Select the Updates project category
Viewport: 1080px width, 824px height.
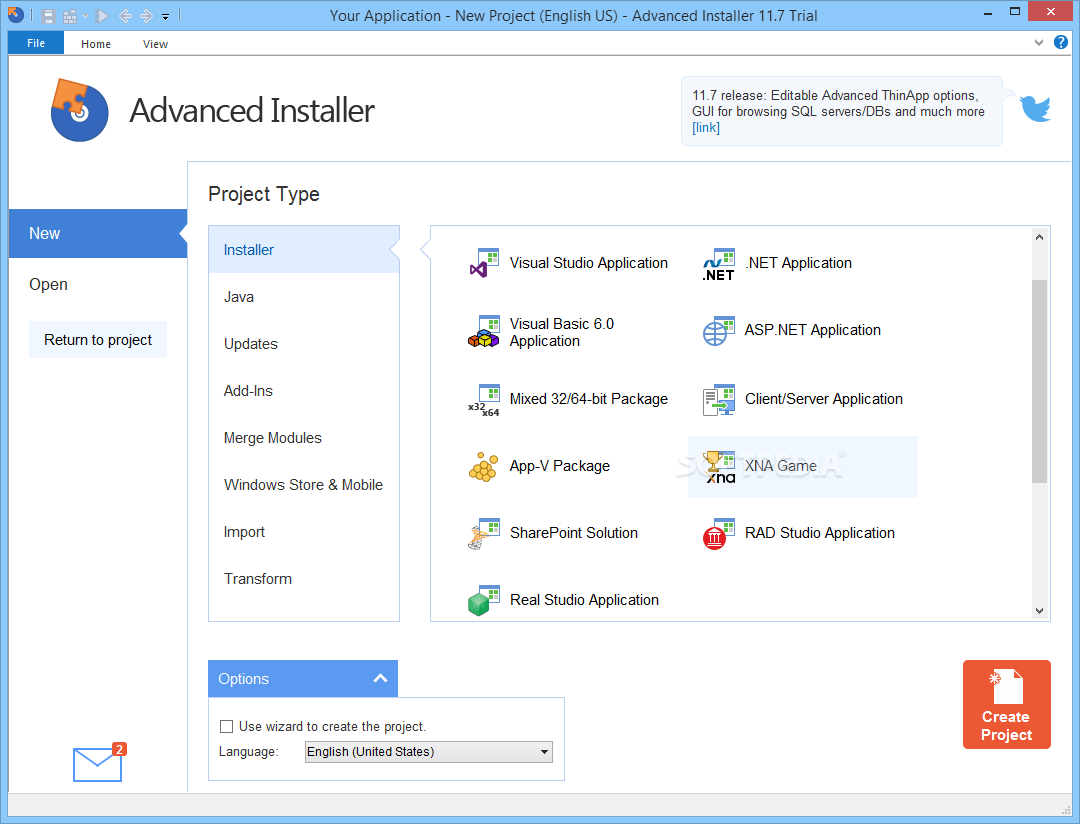(x=304, y=344)
